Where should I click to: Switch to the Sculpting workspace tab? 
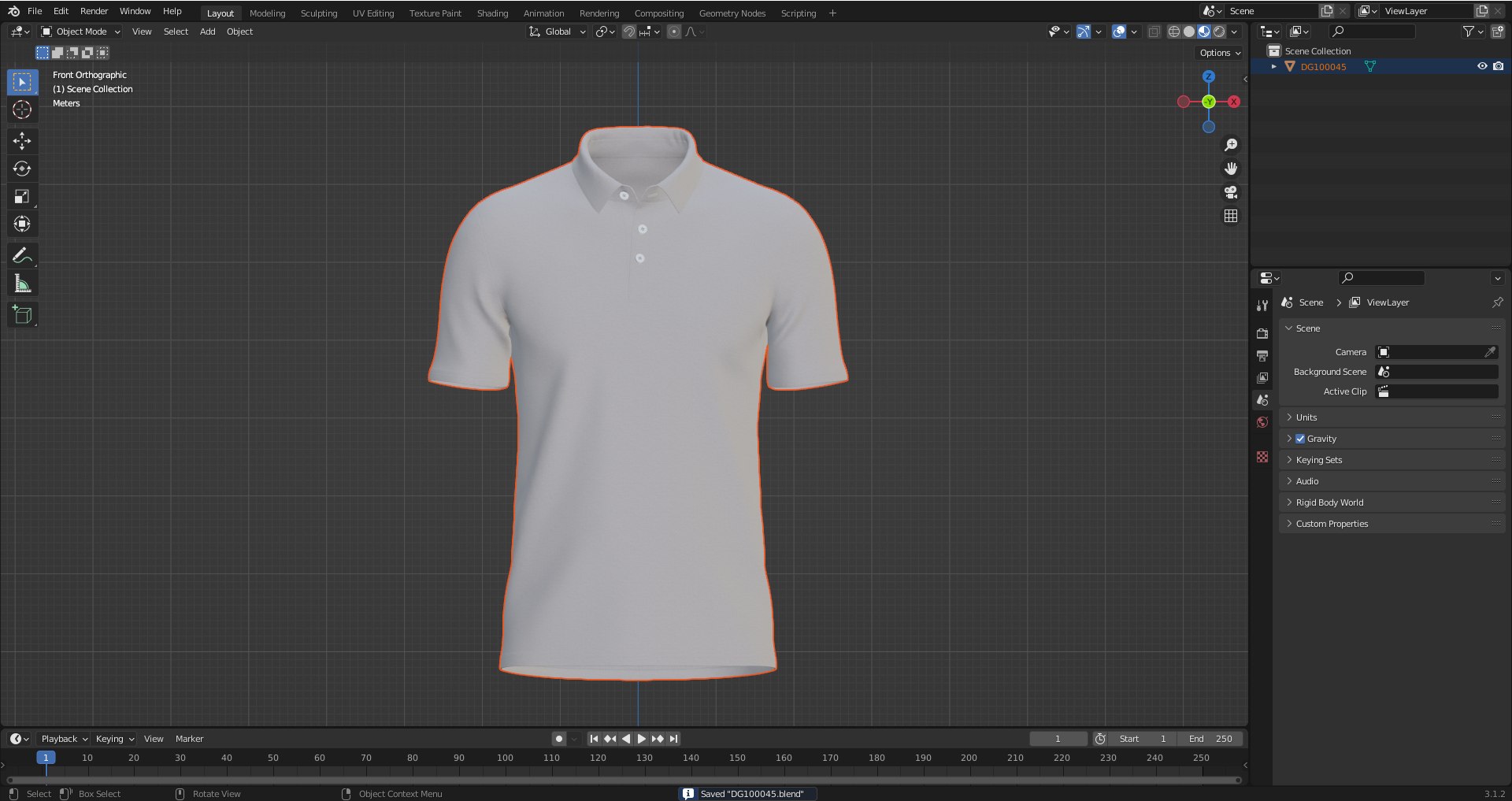tap(319, 13)
